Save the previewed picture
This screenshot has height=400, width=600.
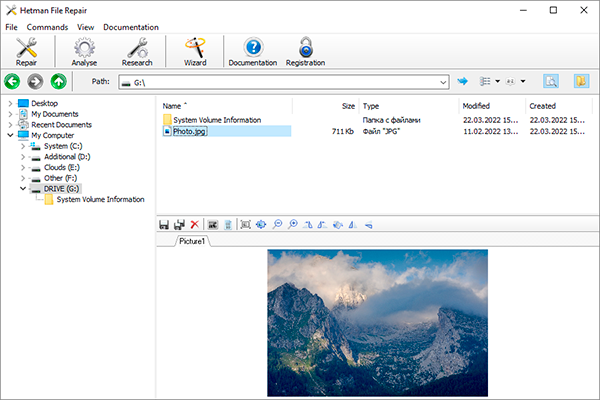[164, 225]
